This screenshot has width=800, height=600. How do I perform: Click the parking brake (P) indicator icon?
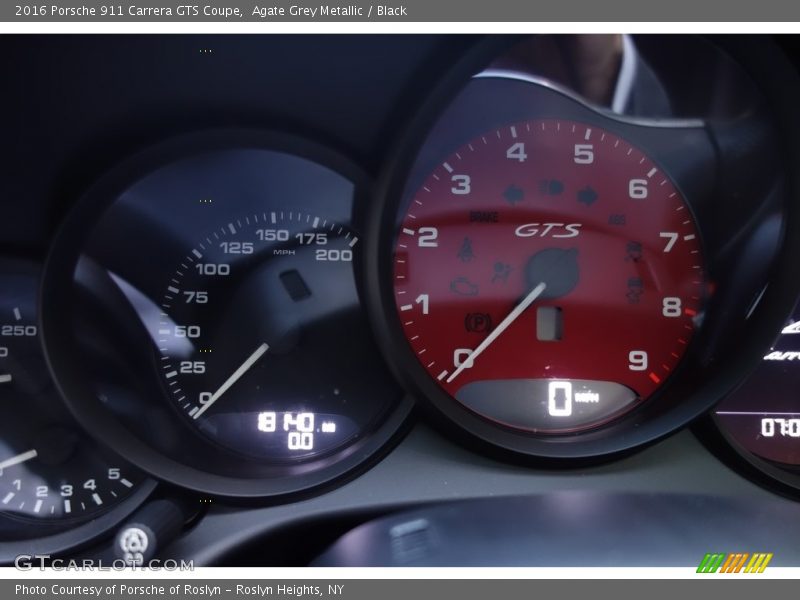[478, 322]
